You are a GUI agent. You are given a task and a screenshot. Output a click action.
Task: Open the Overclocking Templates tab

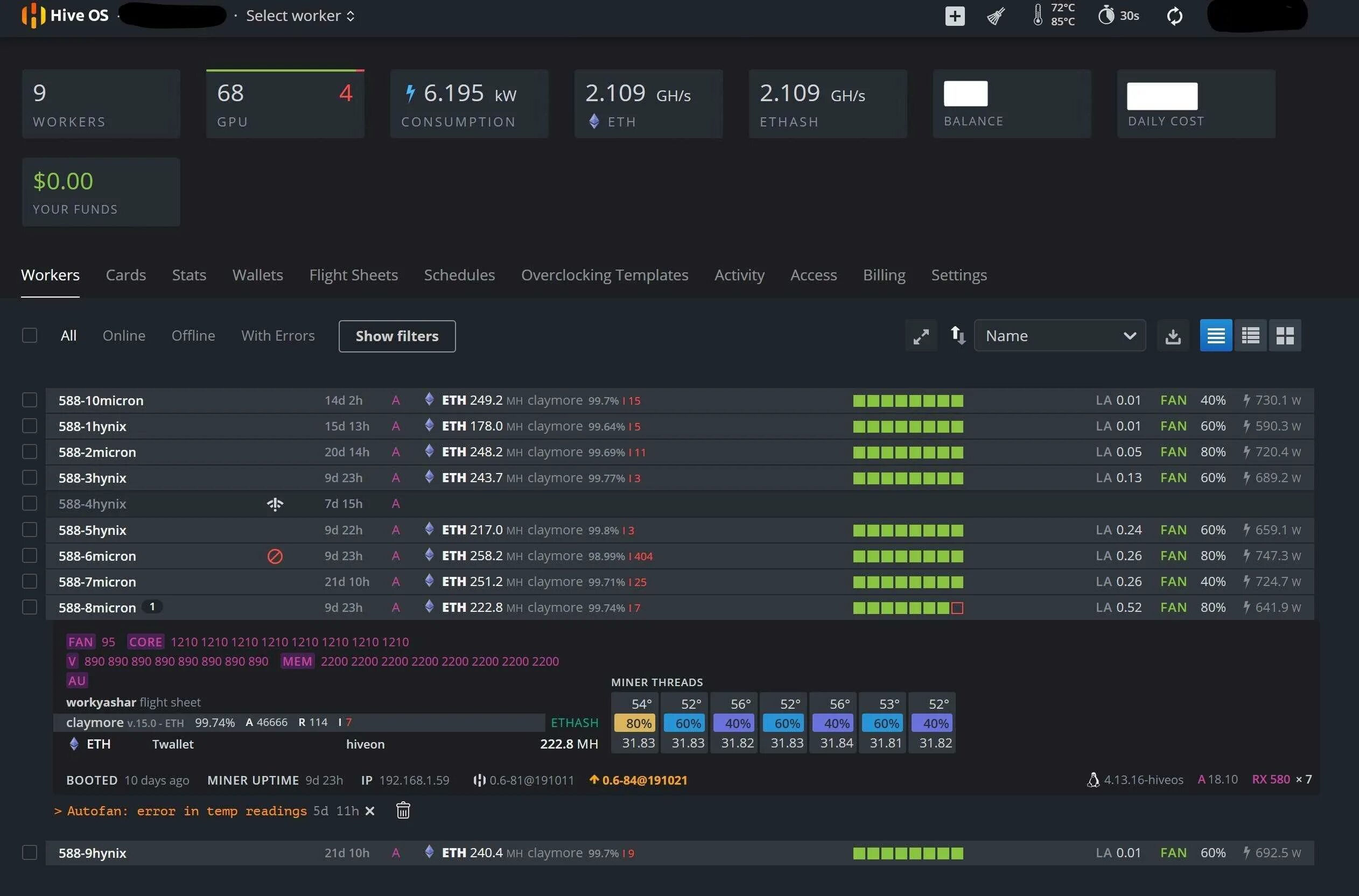[604, 275]
